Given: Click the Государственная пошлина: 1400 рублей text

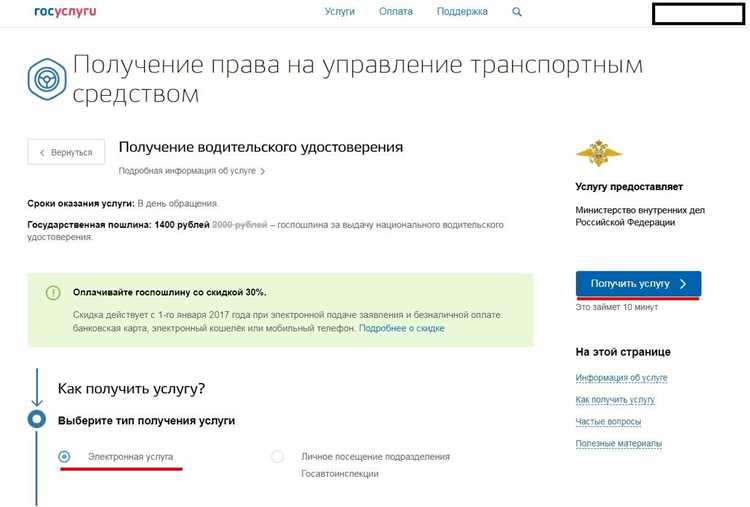Looking at the screenshot, I should coord(118,225).
